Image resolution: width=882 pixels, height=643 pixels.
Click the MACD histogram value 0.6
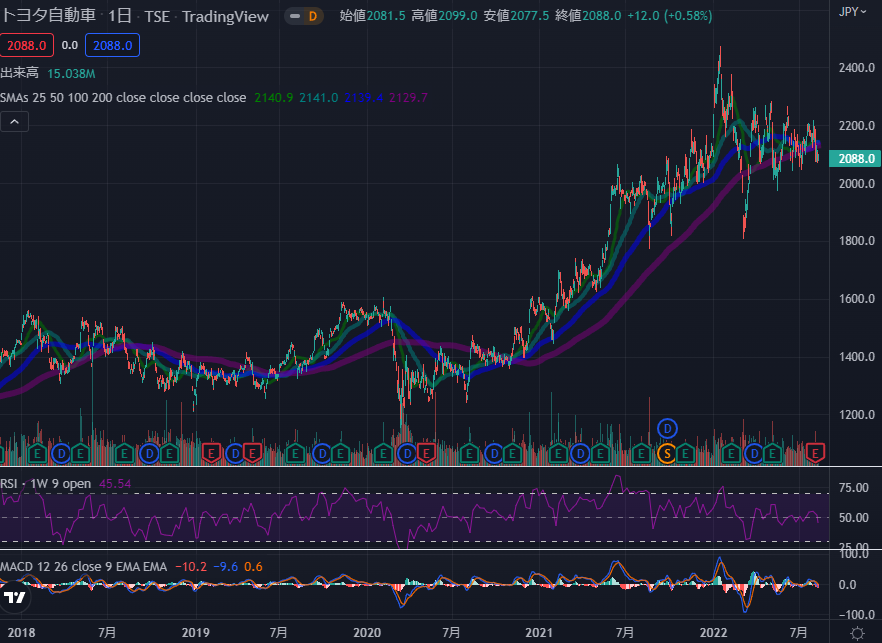click(253, 566)
